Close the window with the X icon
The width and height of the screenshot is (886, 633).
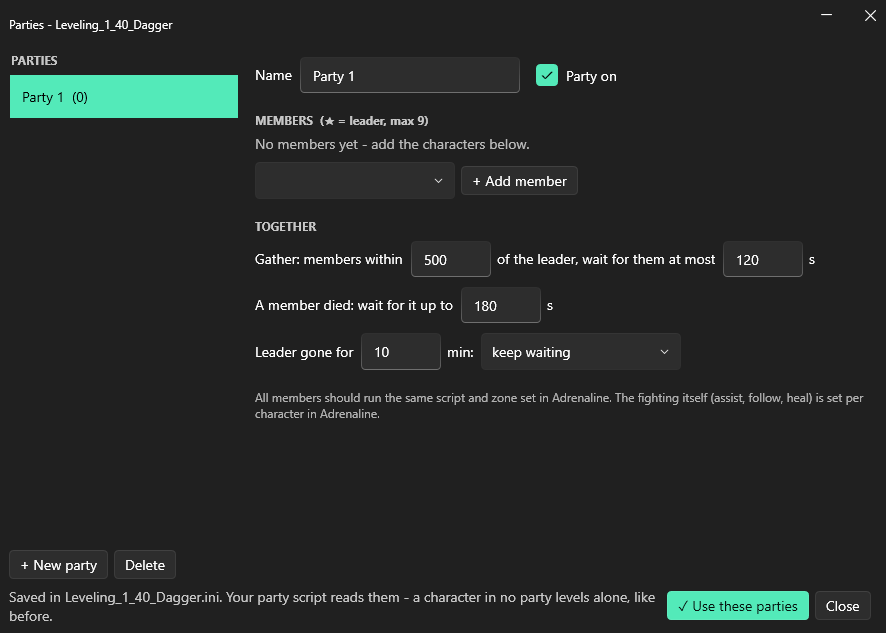(870, 15)
